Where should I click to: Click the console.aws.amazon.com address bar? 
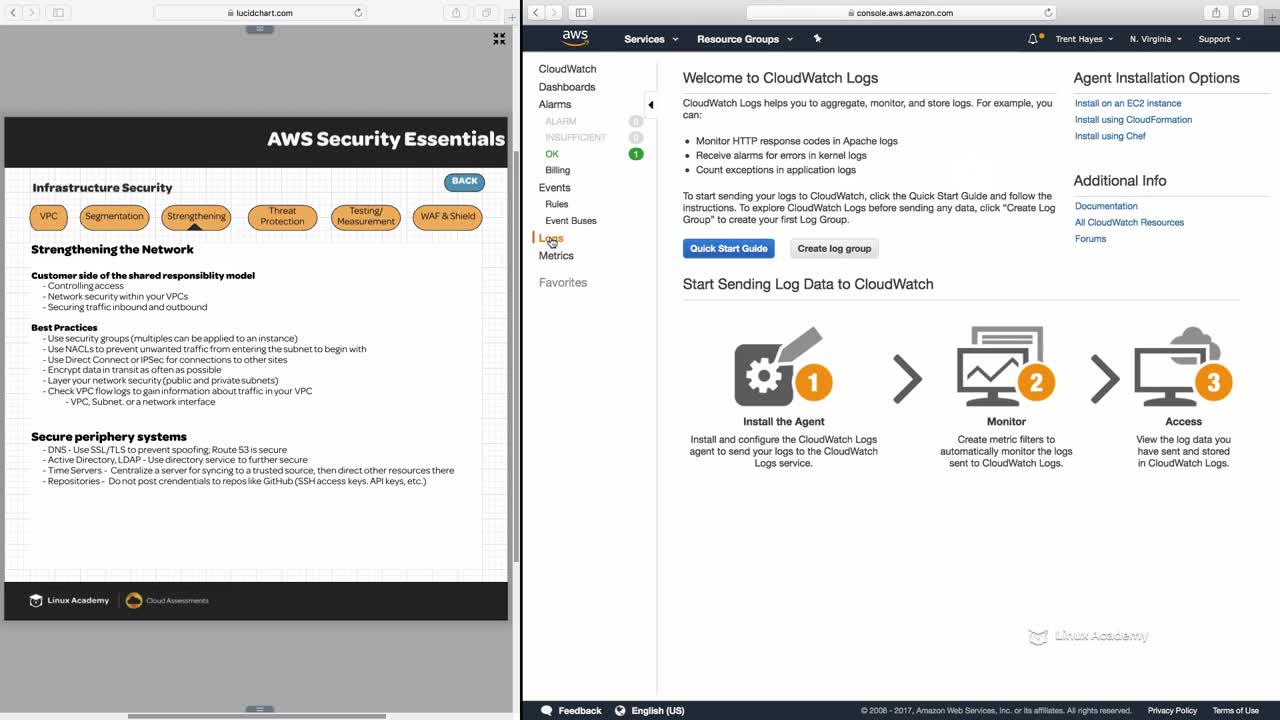tap(902, 13)
